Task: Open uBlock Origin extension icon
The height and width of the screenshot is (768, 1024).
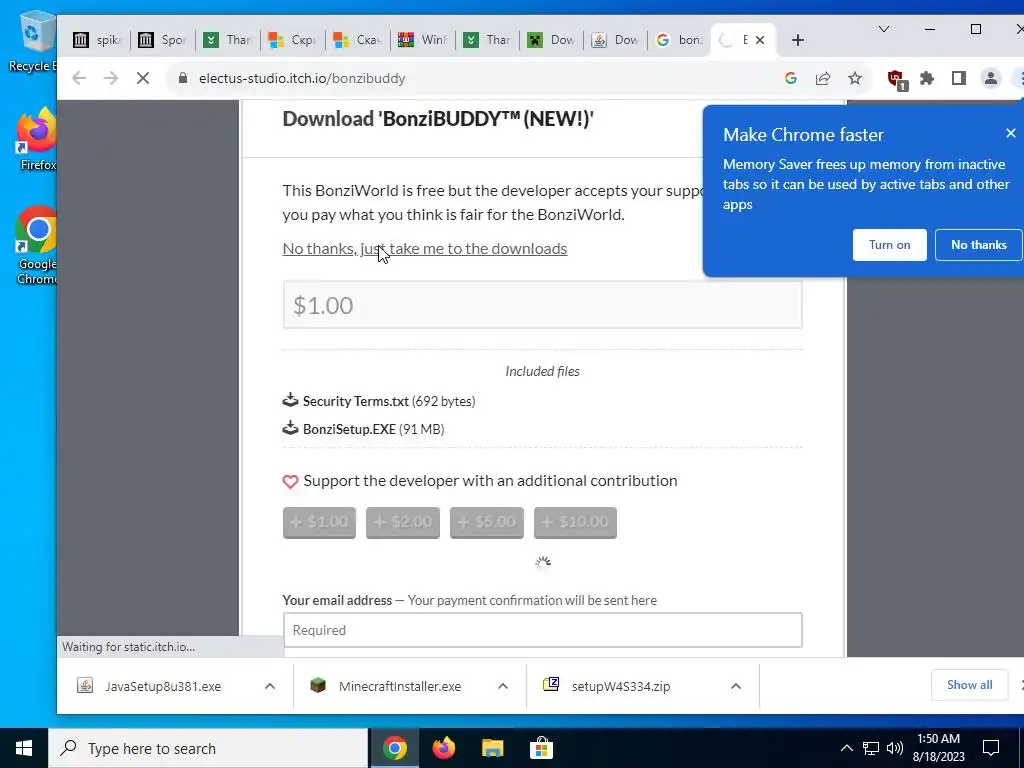Action: pos(896,79)
